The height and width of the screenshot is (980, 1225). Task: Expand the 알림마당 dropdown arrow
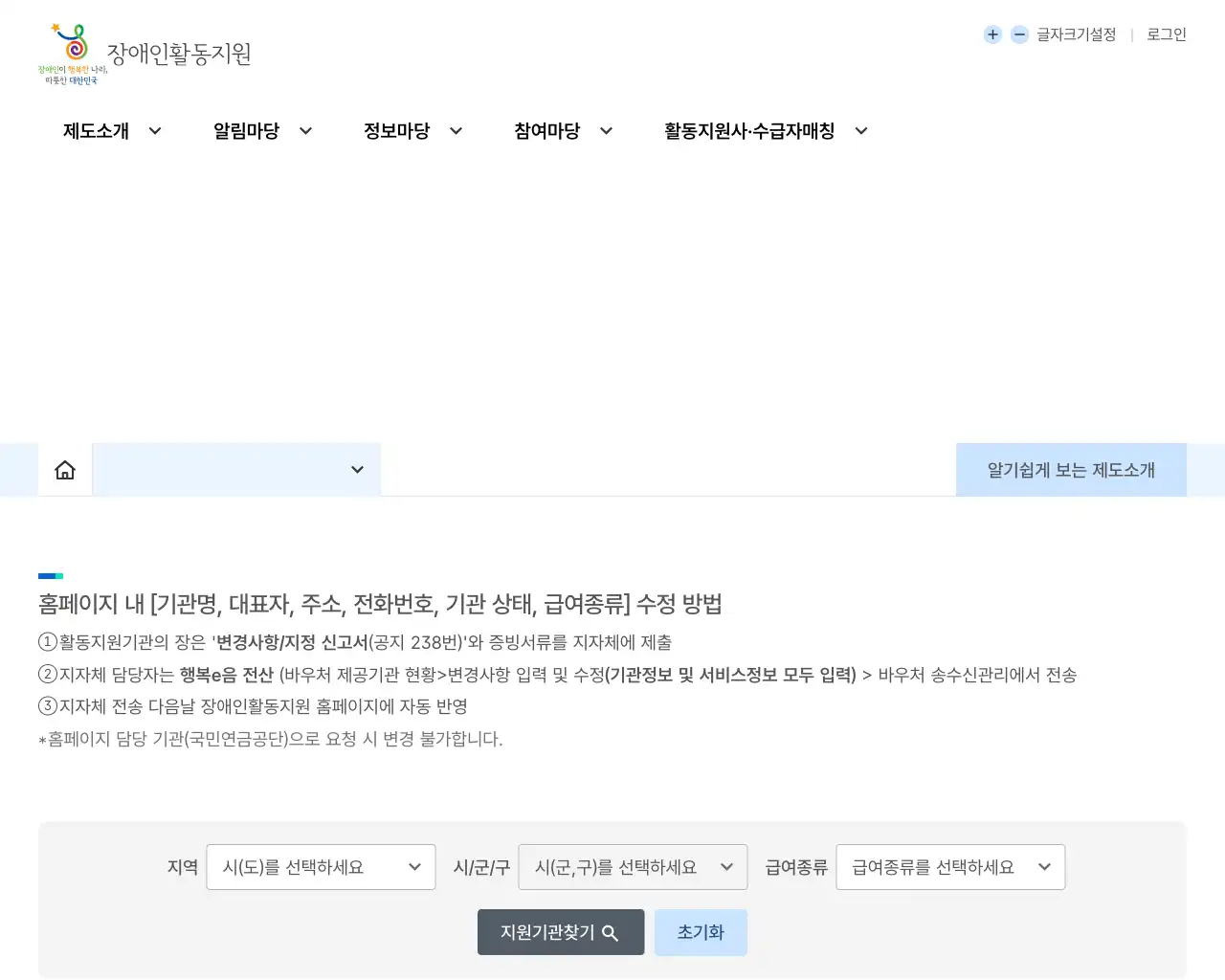305,131
